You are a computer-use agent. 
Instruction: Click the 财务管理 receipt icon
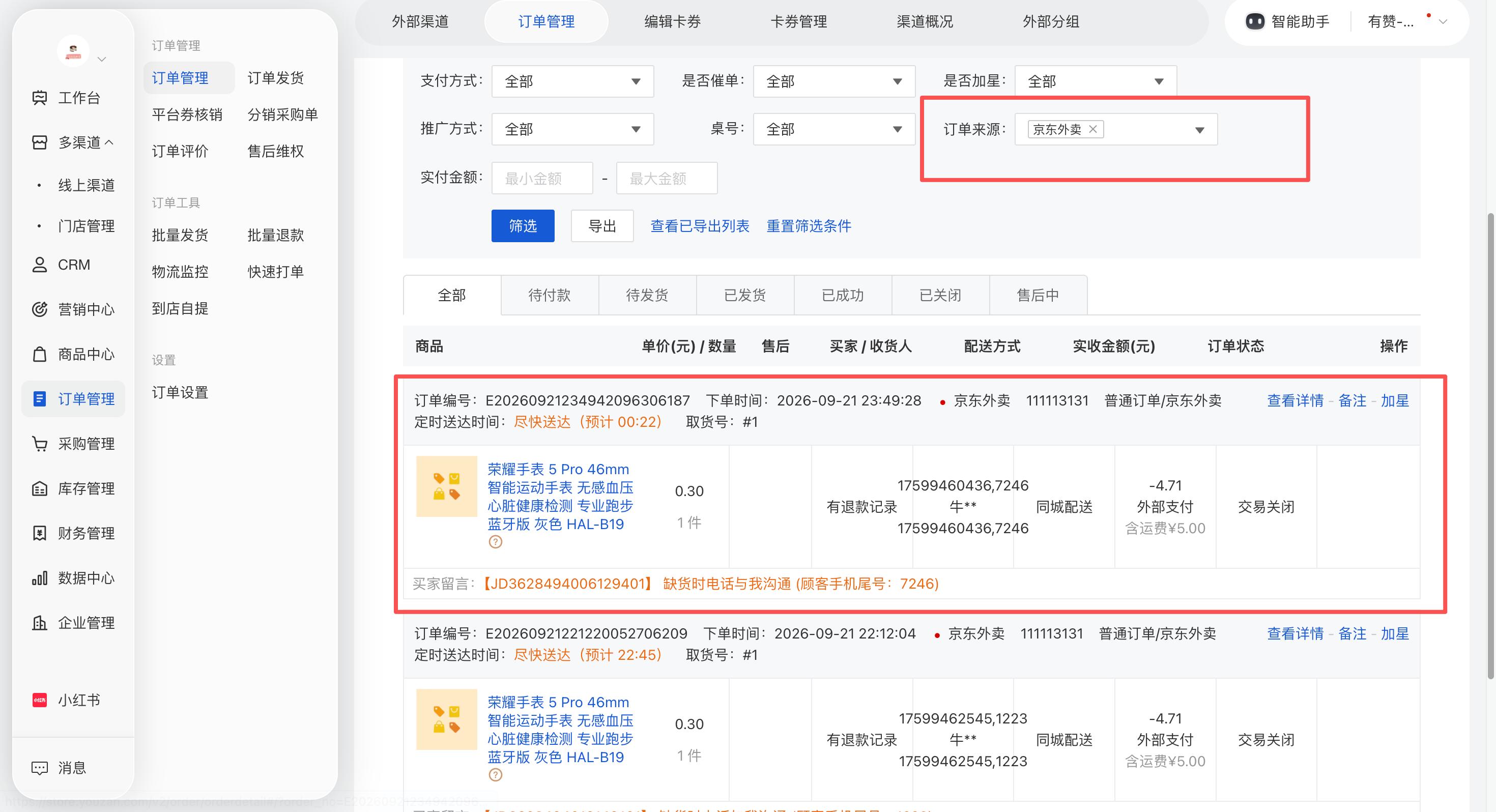click(x=40, y=533)
